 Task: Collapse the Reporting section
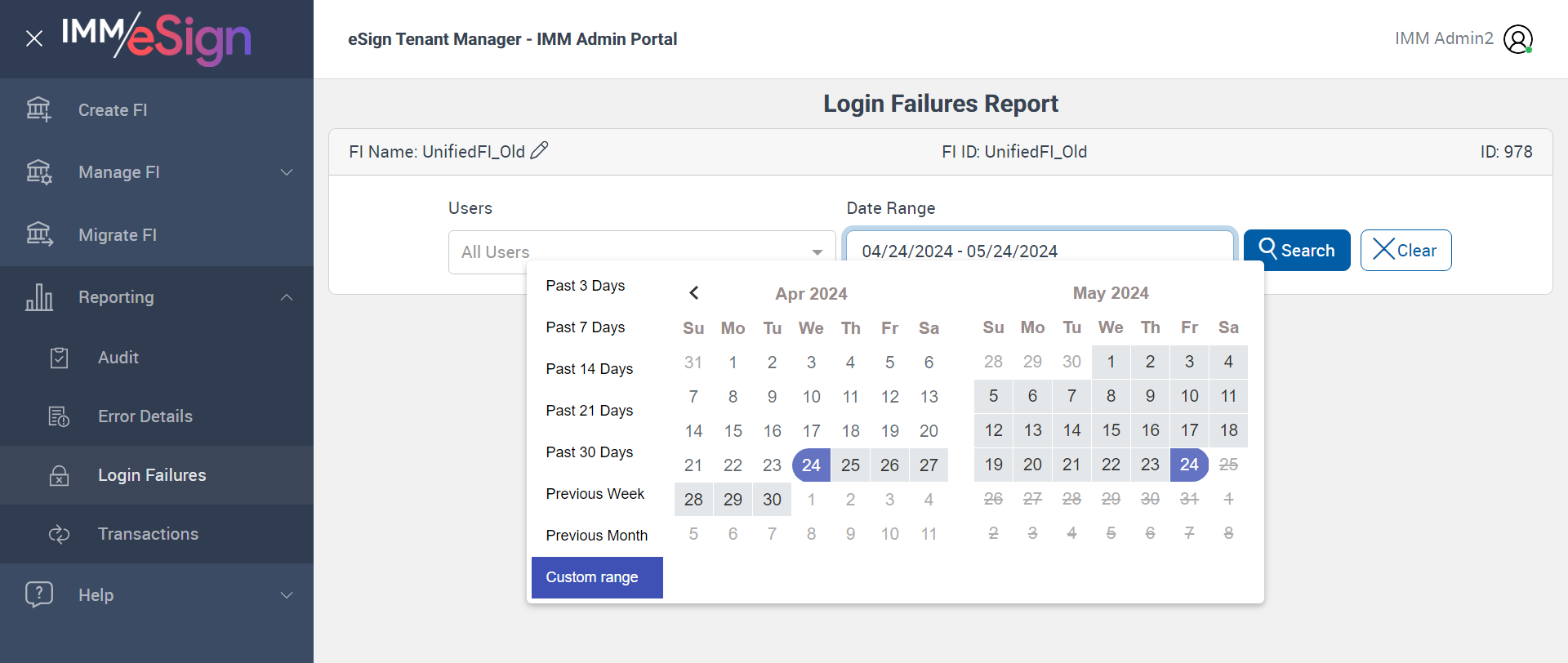pos(287,297)
